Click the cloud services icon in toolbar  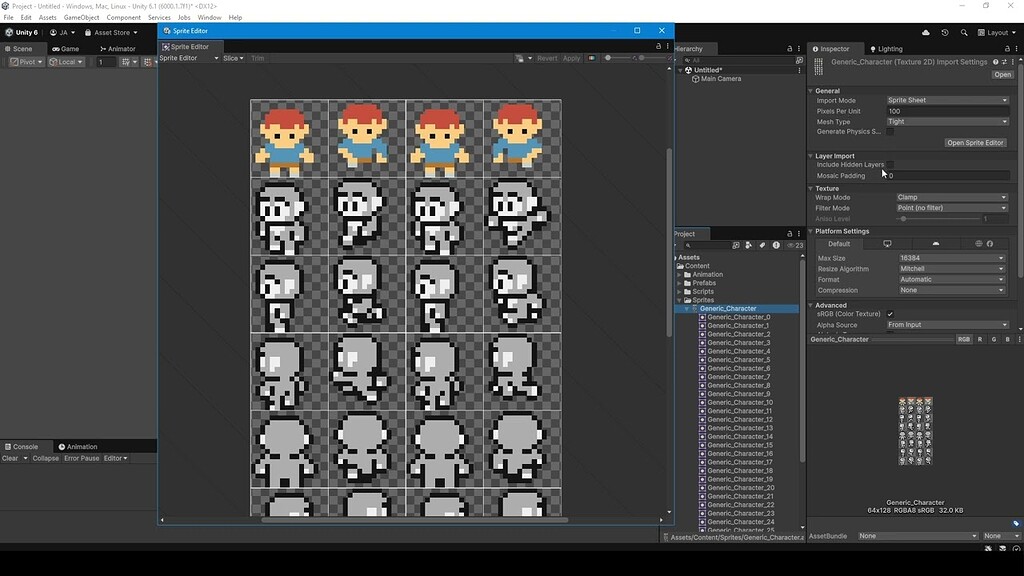tap(925, 32)
